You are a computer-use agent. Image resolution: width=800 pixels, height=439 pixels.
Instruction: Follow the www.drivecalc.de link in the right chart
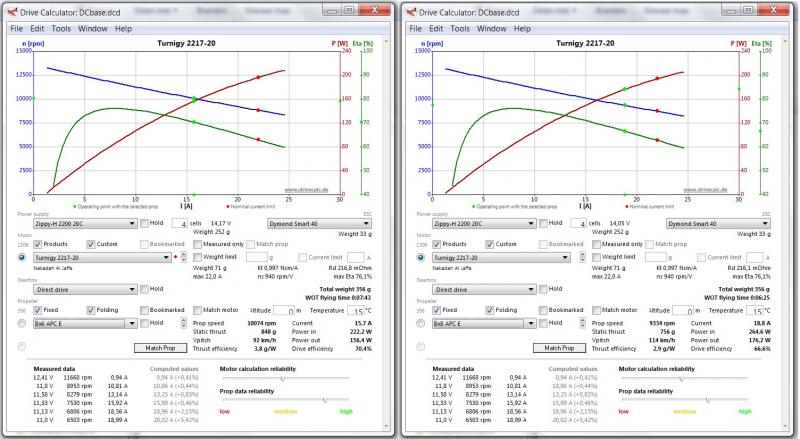tap(705, 190)
